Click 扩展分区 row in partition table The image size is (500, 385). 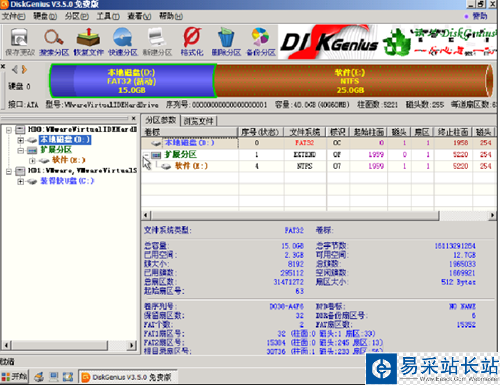click(x=318, y=155)
